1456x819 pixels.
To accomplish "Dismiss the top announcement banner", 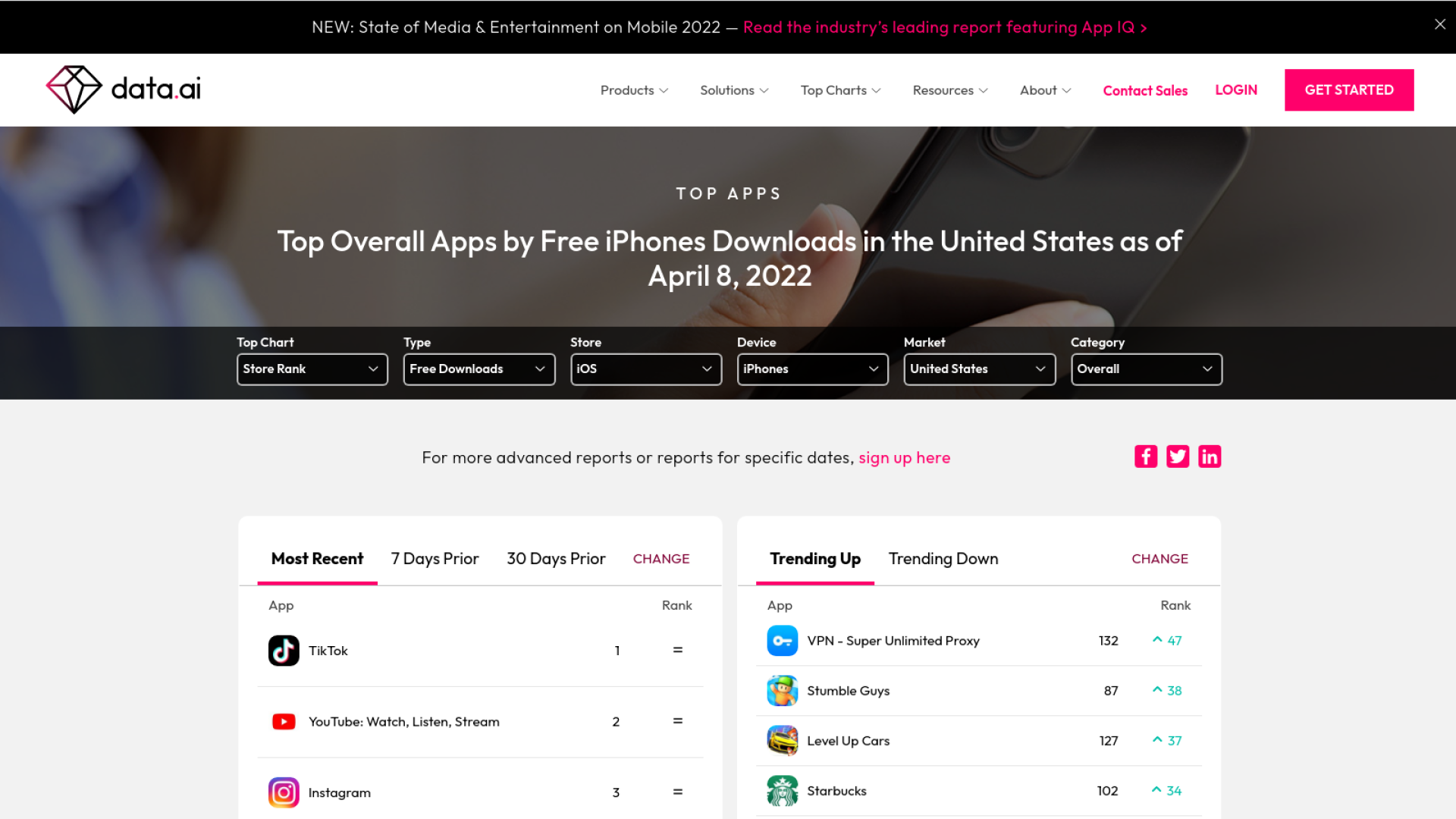I will [x=1439, y=24].
